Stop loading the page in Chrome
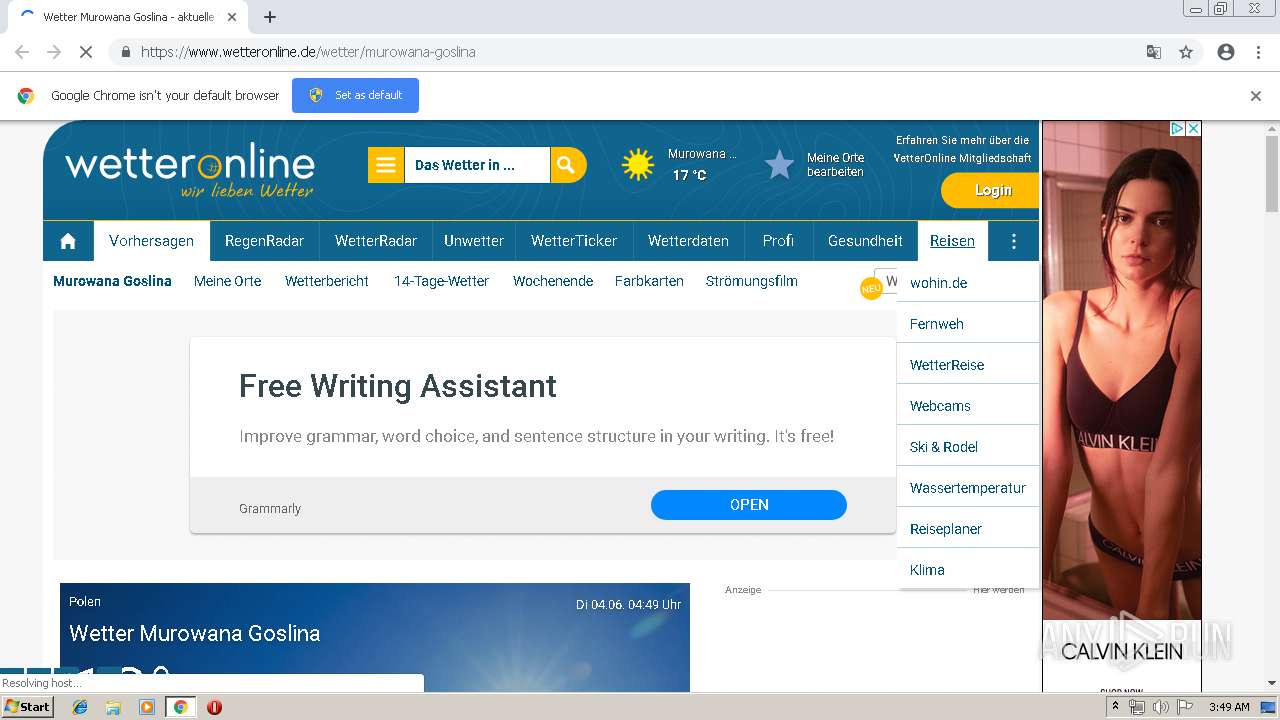This screenshot has height=720, width=1280. point(86,52)
